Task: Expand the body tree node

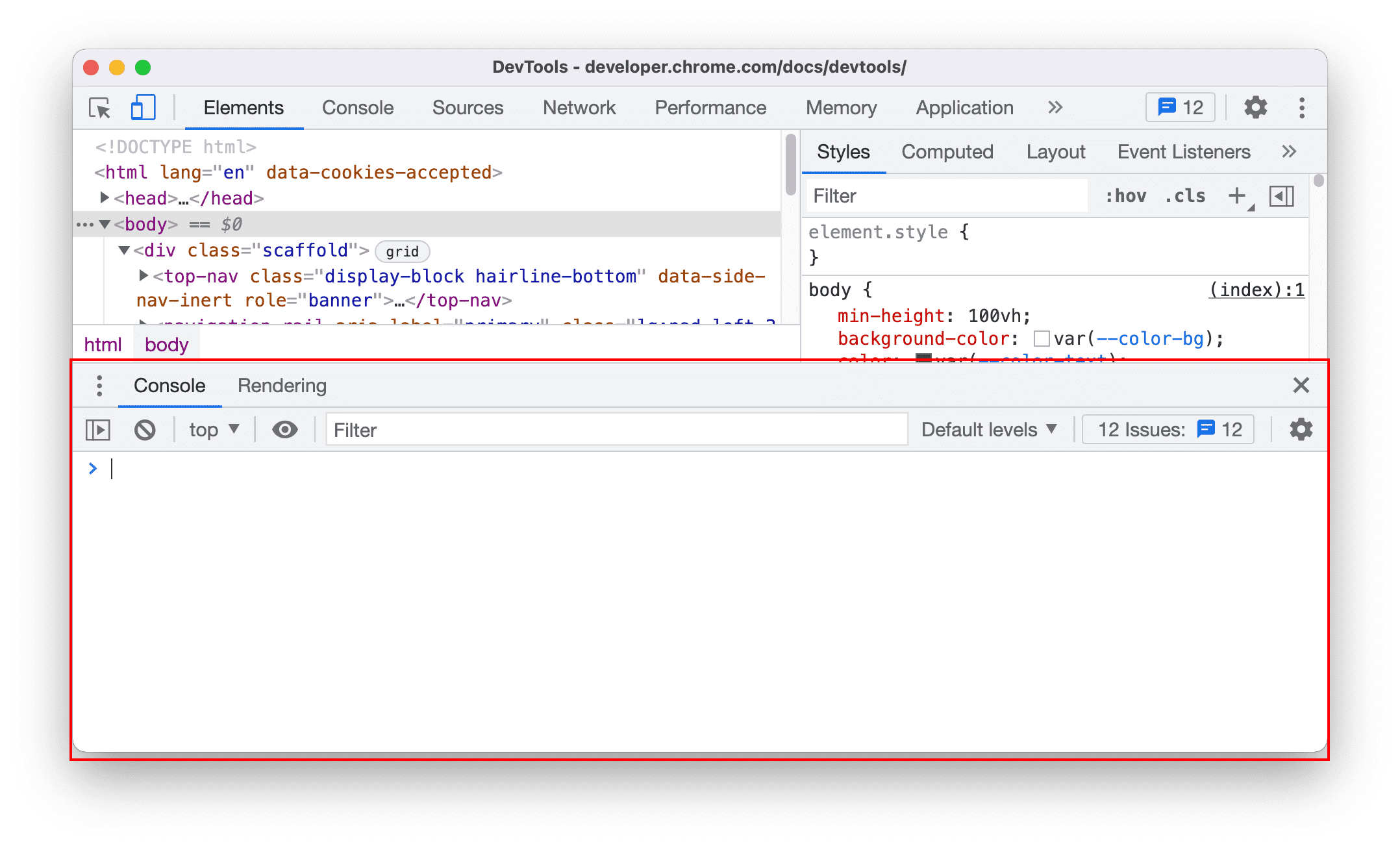Action: tap(108, 224)
